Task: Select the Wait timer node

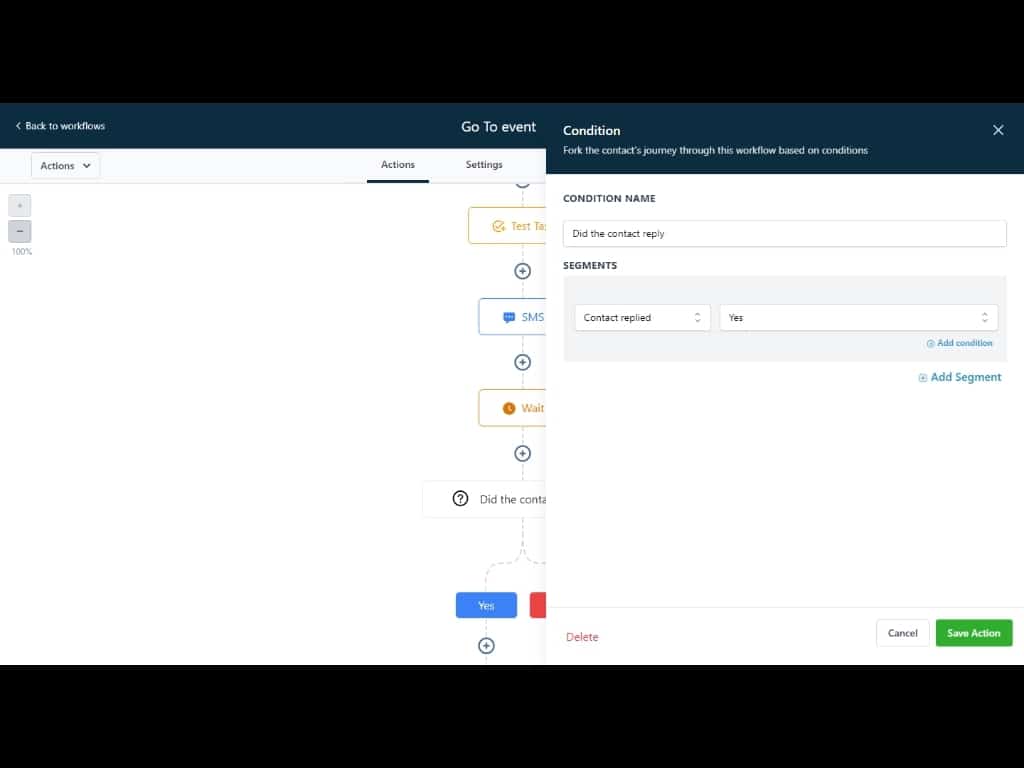Action: [514, 408]
